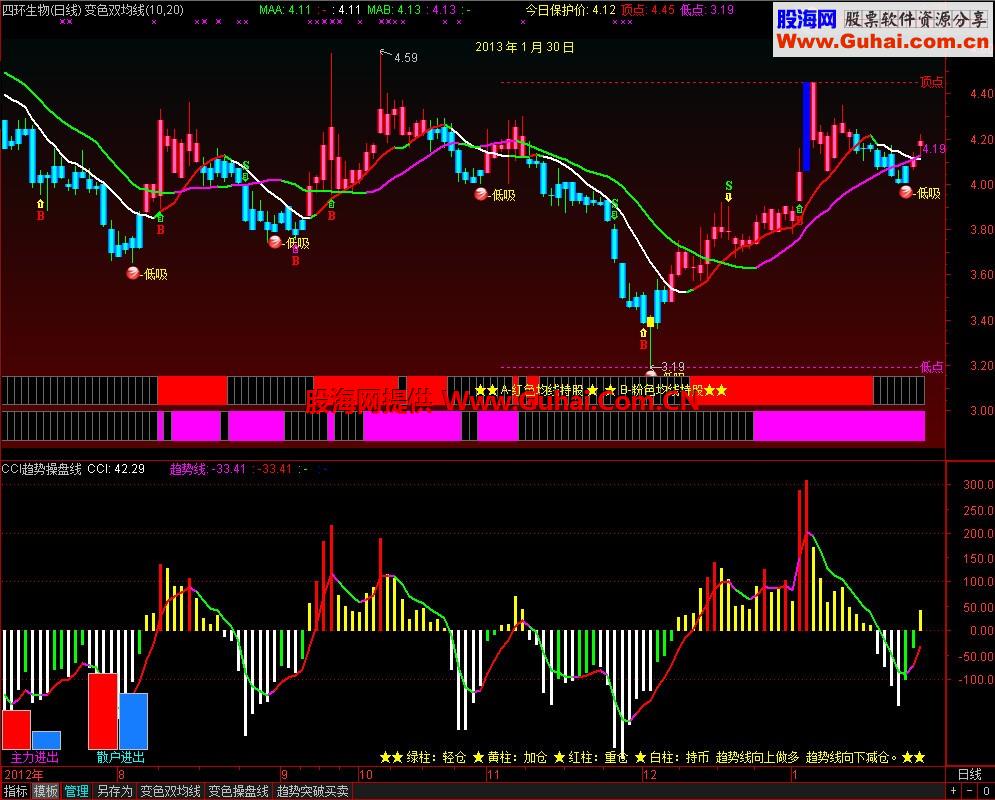This screenshot has height=800, width=995.
Task: Click the red 主力进出 legend bar
Action: [x=16, y=730]
